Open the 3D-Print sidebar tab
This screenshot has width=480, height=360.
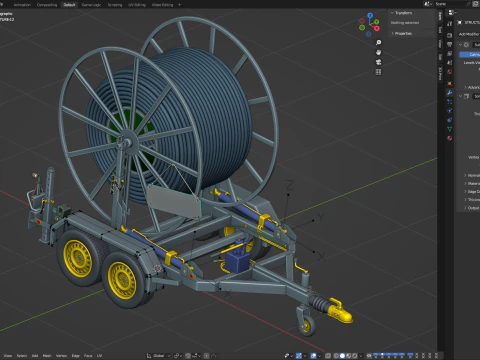pos(440,74)
